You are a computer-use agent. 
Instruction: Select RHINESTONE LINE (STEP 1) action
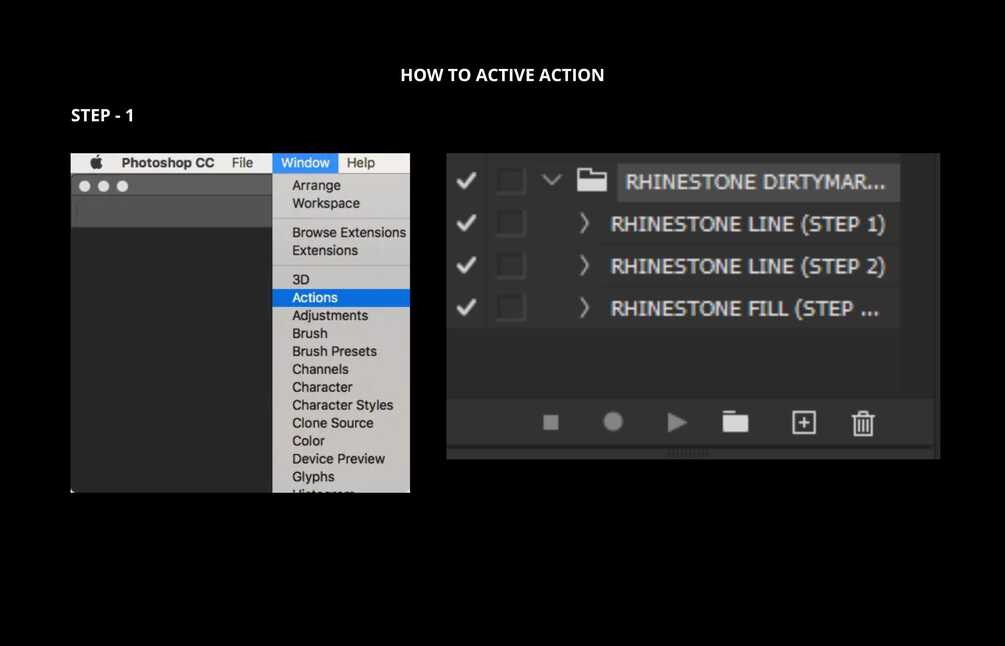pyautogui.click(x=747, y=224)
